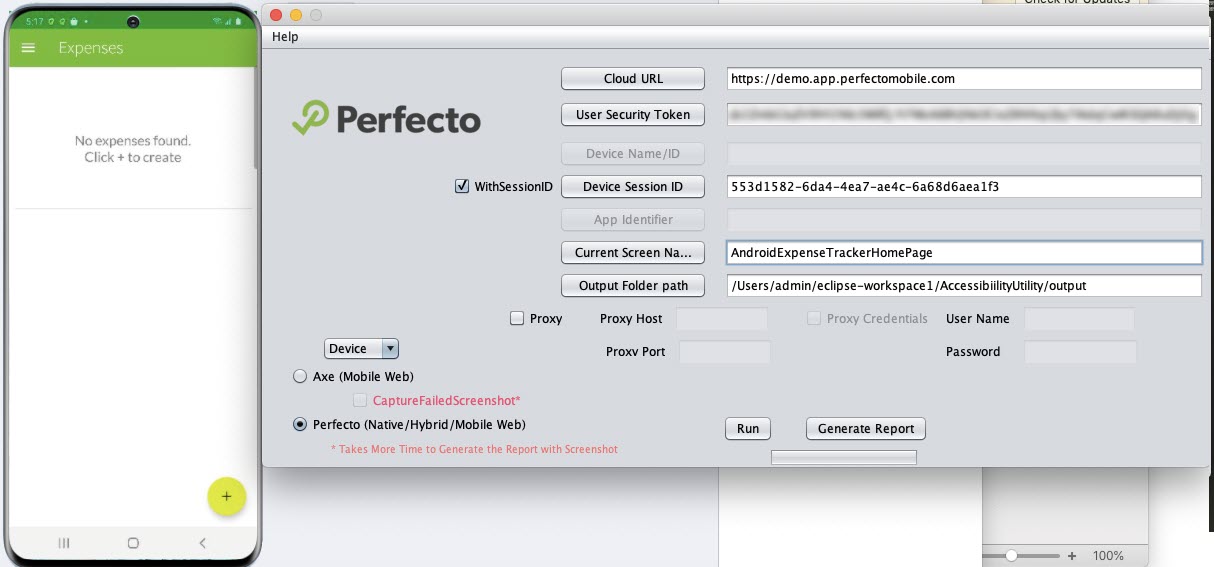Tap the Android recent apps icon
Screen dimensions: 1214x567
[64, 543]
